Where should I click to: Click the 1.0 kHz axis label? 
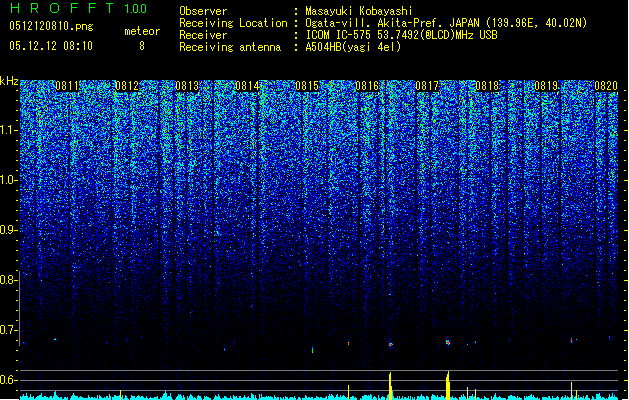[9, 180]
